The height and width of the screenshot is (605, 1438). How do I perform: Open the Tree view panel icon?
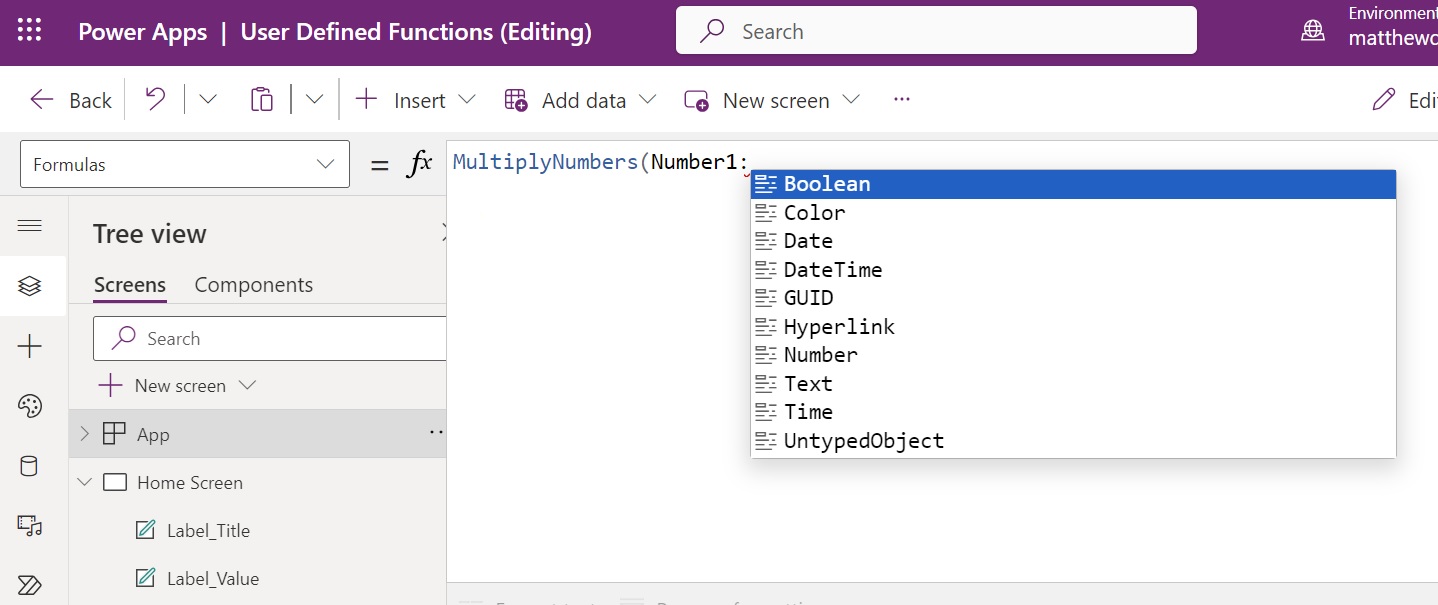point(30,286)
